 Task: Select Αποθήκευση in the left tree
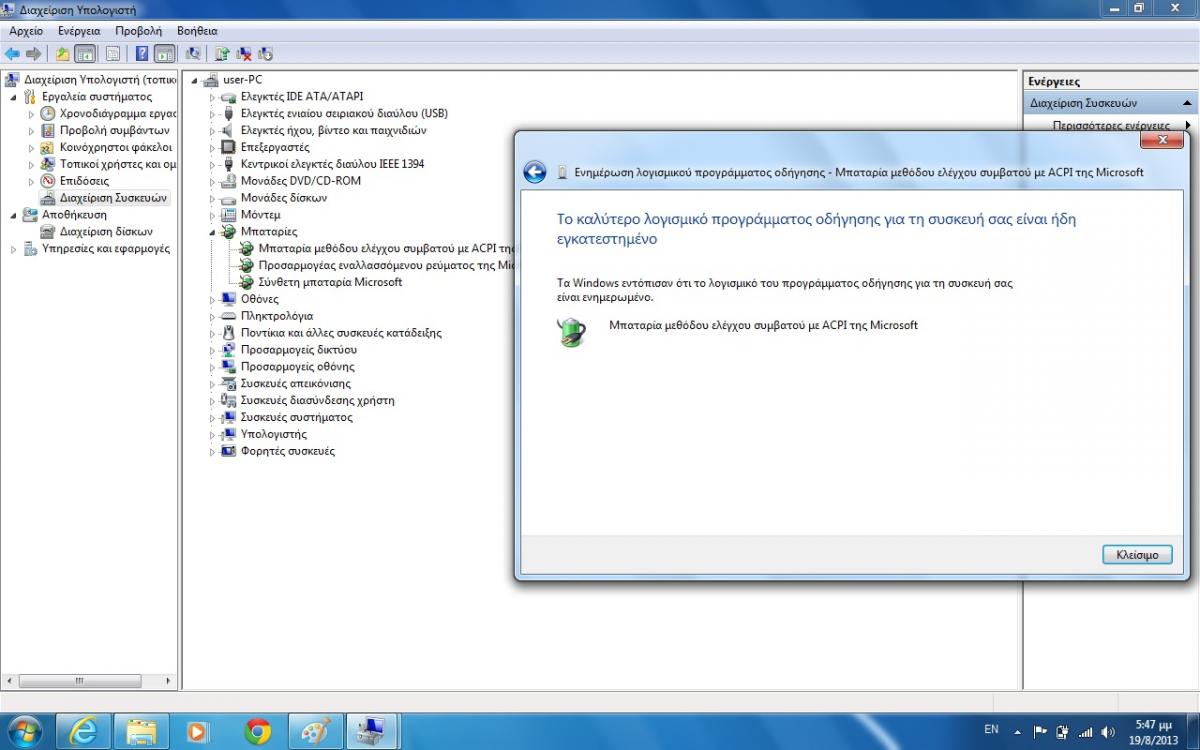coord(74,215)
